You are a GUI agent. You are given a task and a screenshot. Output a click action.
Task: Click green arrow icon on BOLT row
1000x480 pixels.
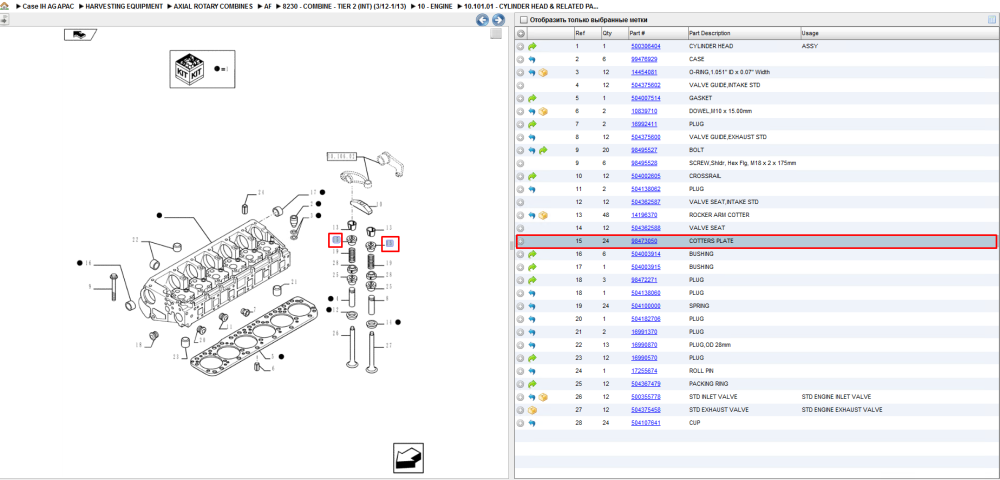[x=543, y=150]
